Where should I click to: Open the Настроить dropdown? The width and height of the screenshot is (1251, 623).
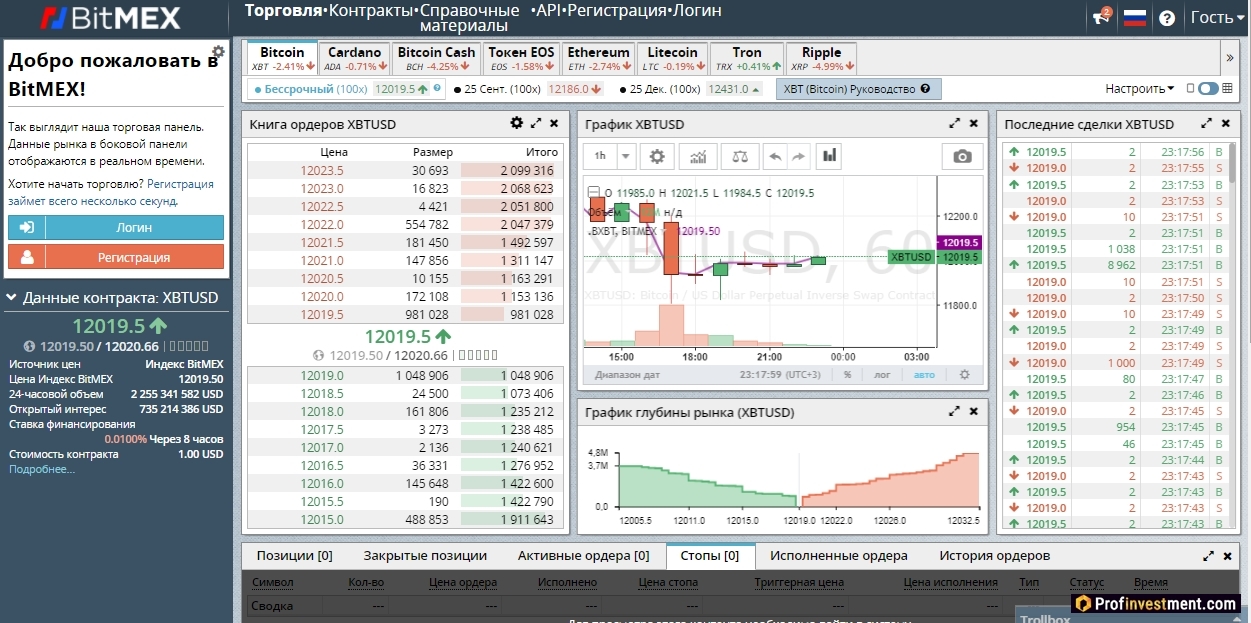1140,89
